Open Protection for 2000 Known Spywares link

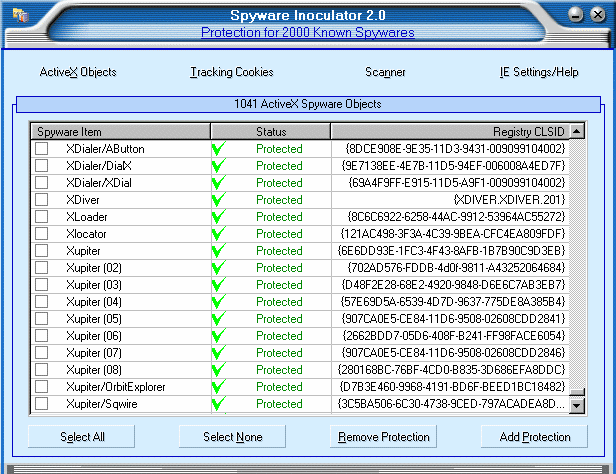point(307,32)
